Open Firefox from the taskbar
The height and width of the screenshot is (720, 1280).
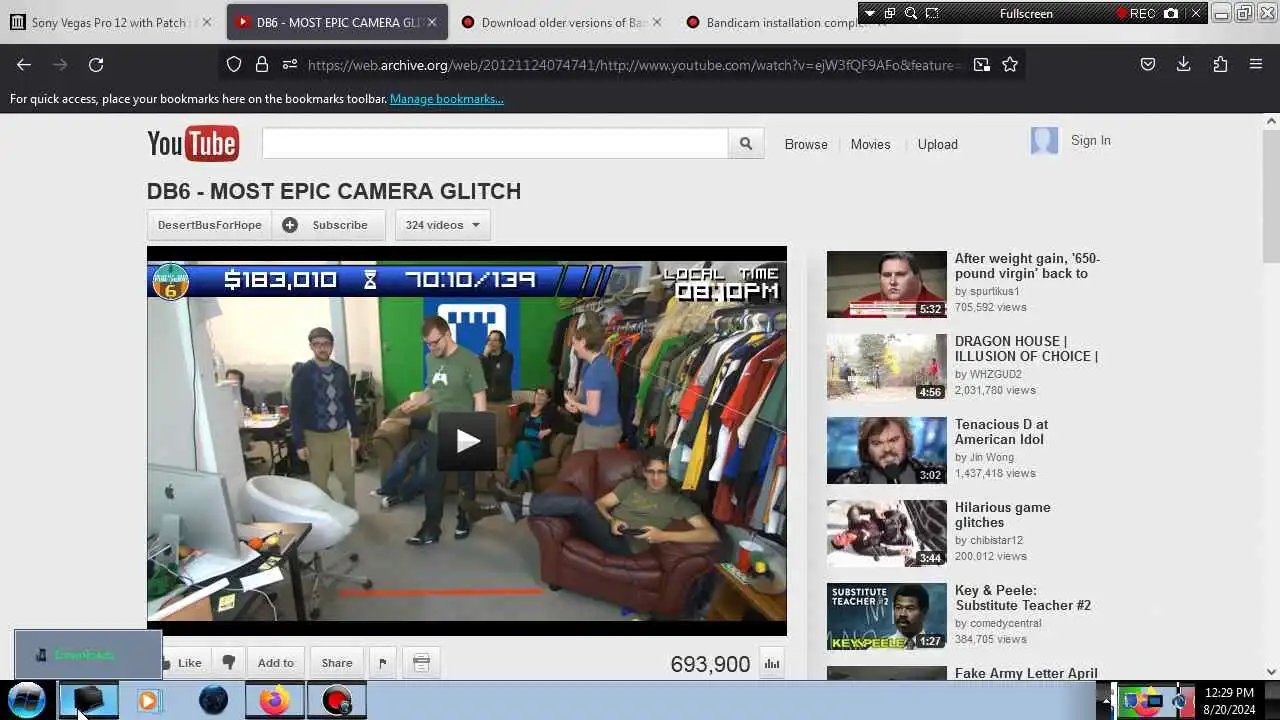coord(274,700)
